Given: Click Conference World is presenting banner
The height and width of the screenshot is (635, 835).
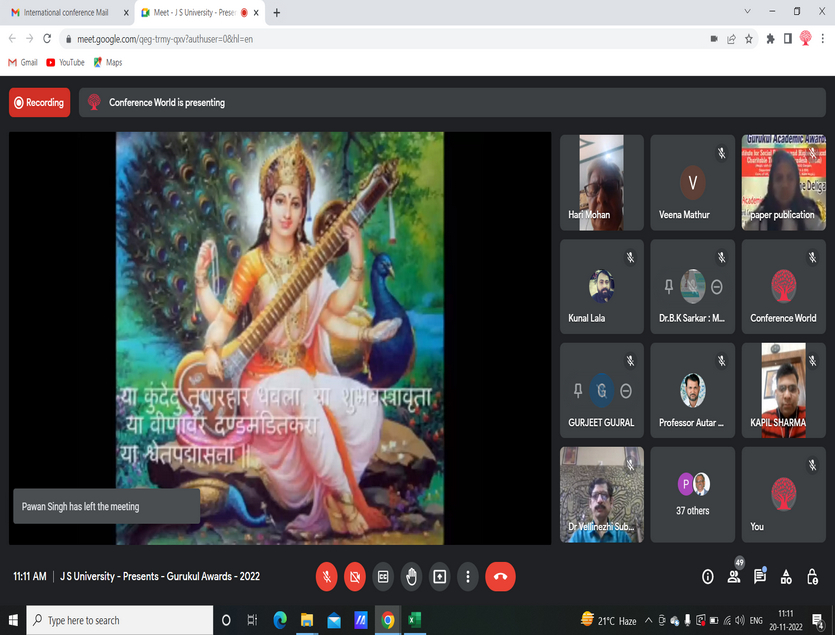Looking at the screenshot, I should coord(452,102).
